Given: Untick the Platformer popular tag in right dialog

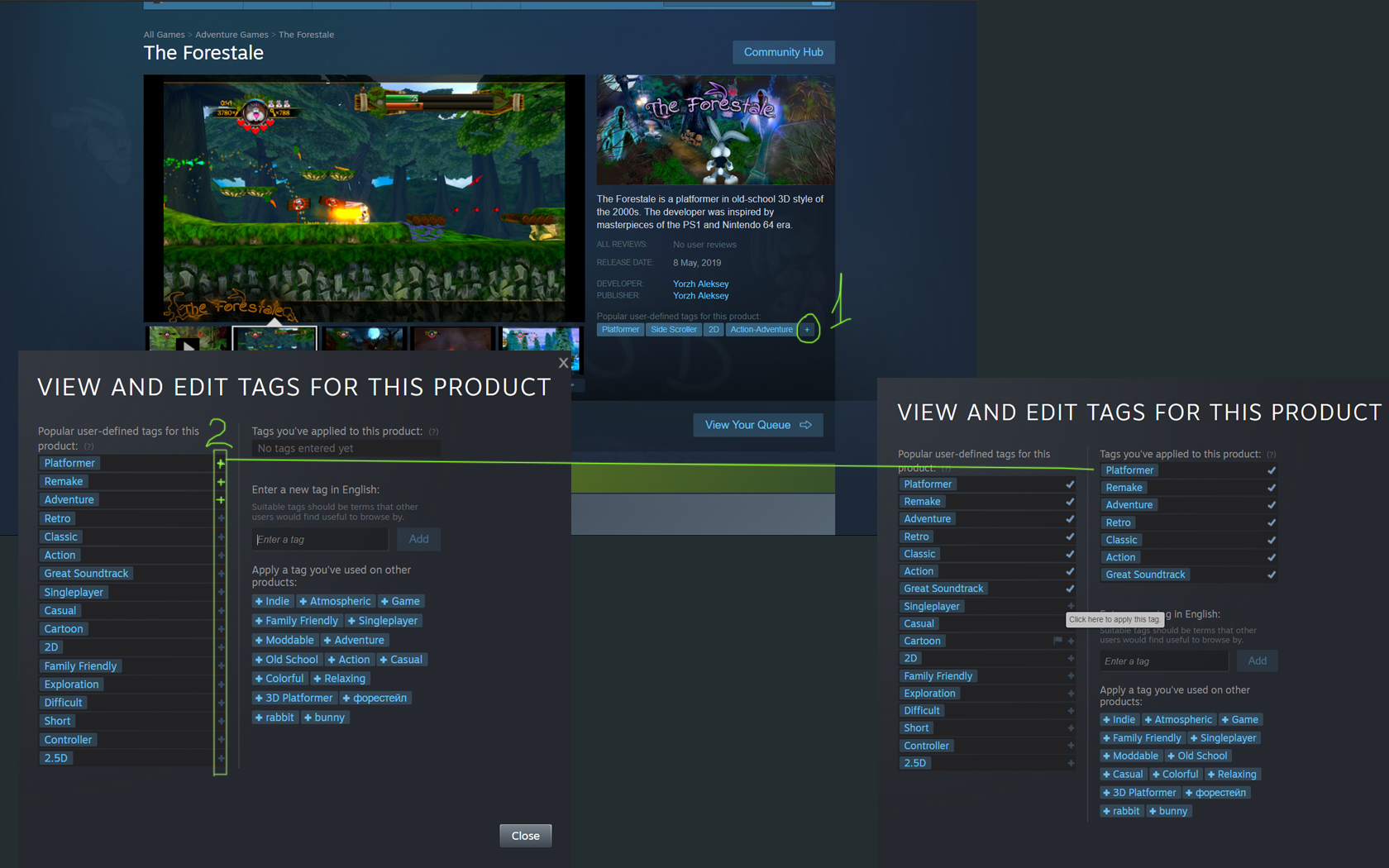Looking at the screenshot, I should pyautogui.click(x=1070, y=484).
